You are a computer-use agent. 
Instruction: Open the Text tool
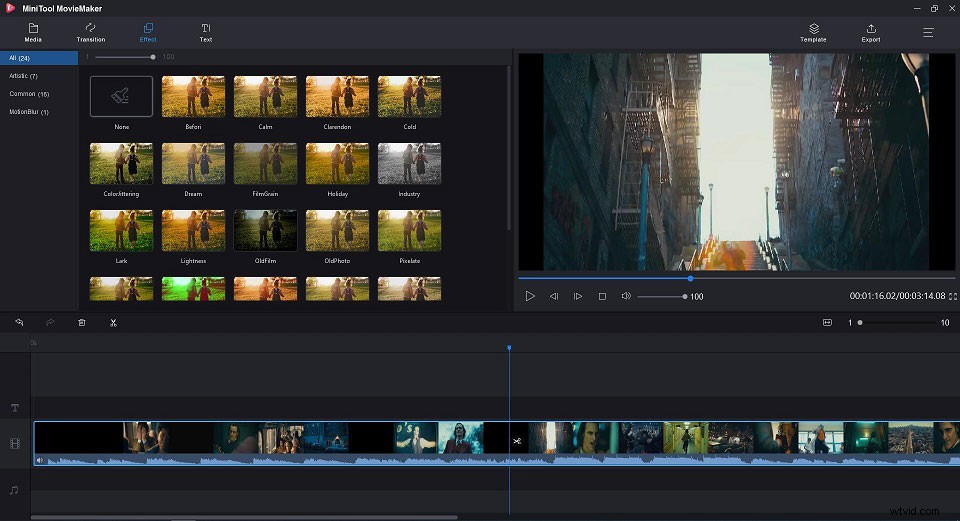coord(206,32)
